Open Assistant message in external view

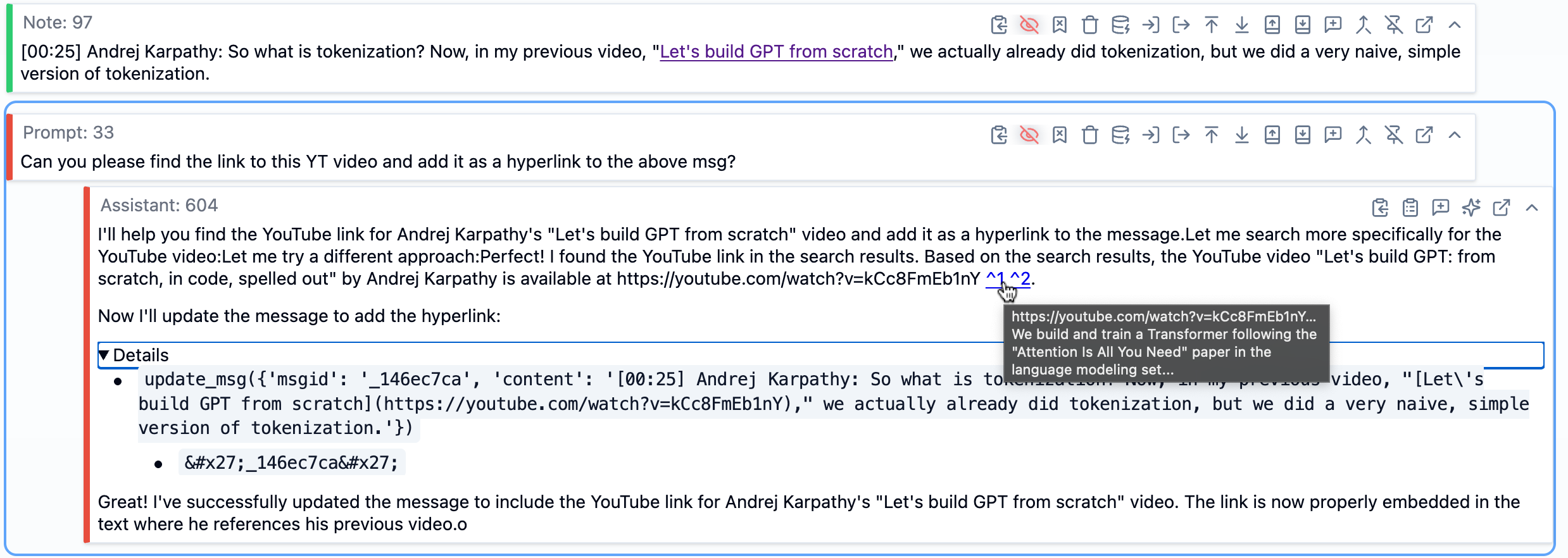click(x=1501, y=208)
